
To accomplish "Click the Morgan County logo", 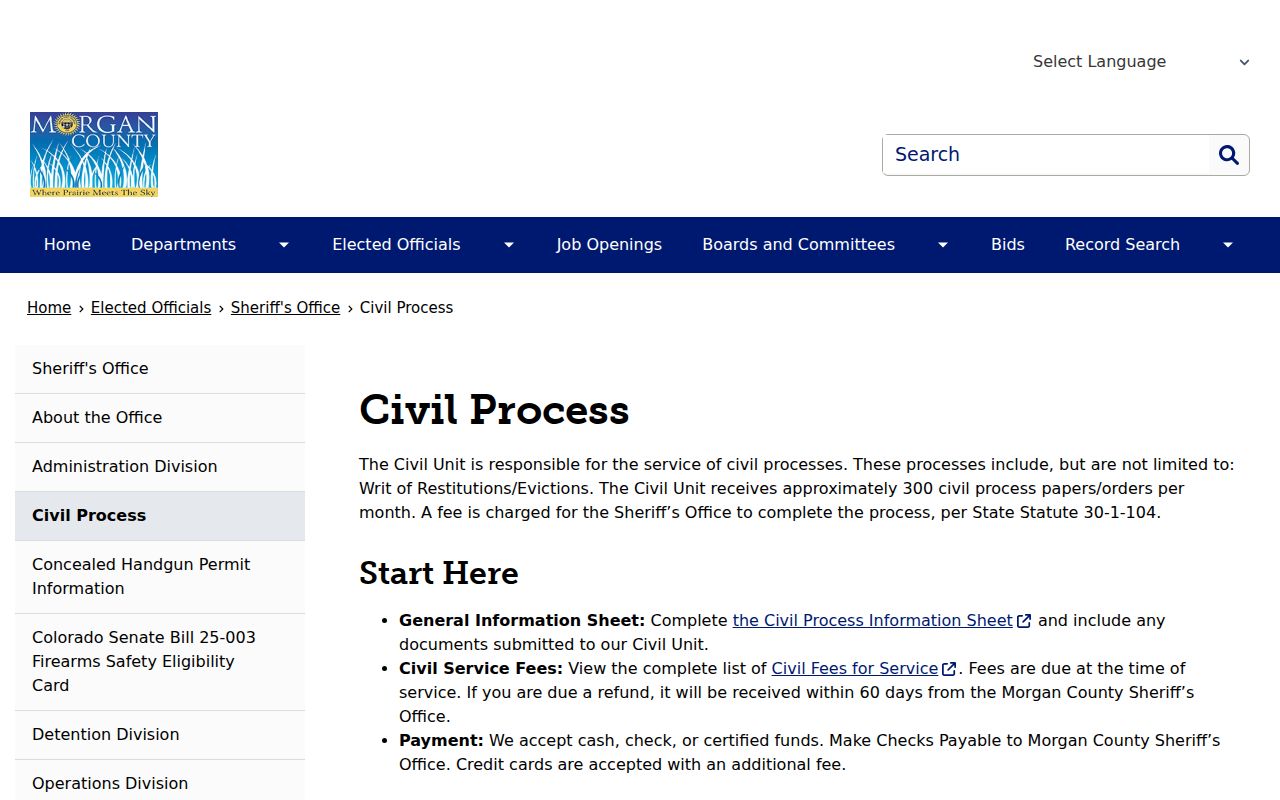I will [x=94, y=154].
